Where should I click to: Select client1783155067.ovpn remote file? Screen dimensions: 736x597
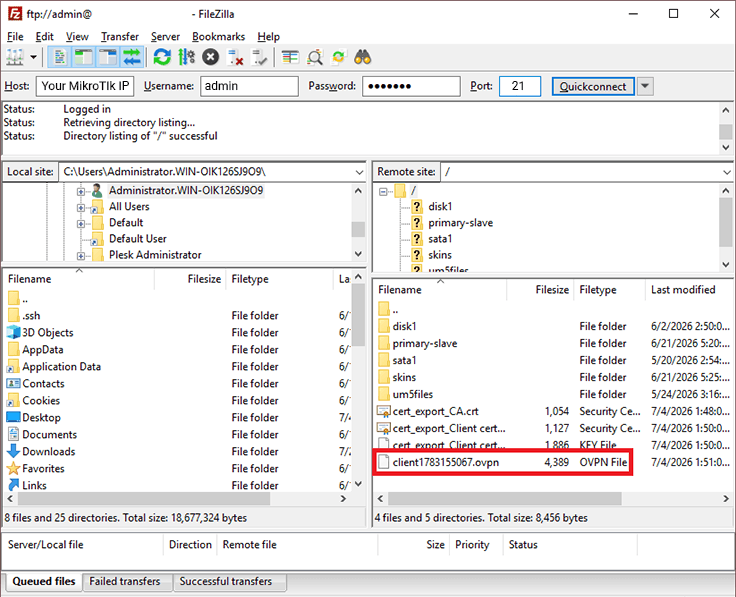[445, 462]
